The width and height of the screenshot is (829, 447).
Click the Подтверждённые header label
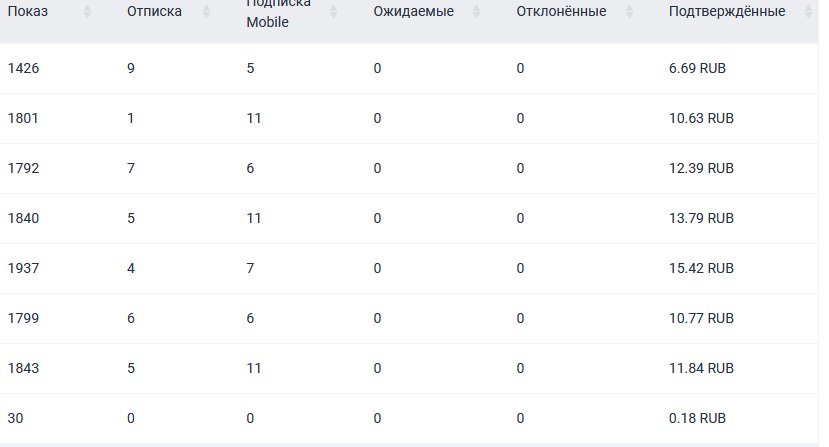click(727, 11)
